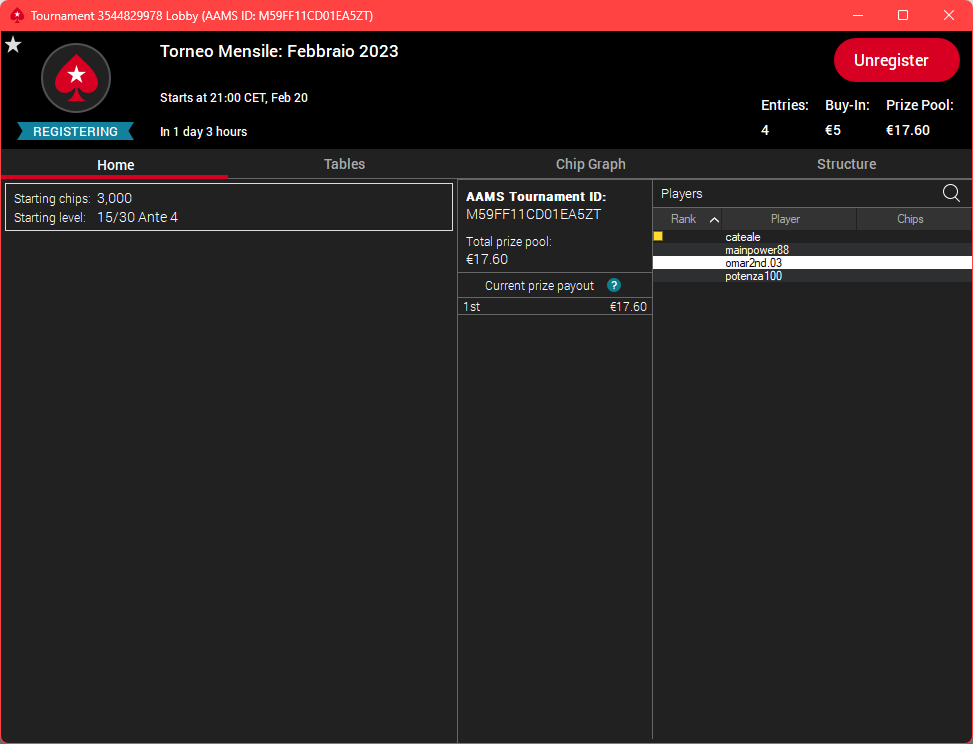
Task: Select player potenza100
Action: click(812, 276)
